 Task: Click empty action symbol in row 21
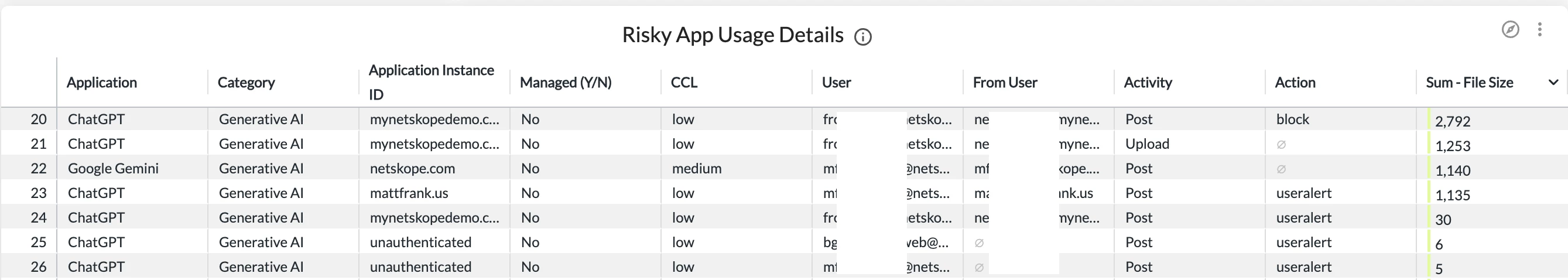click(x=1281, y=144)
